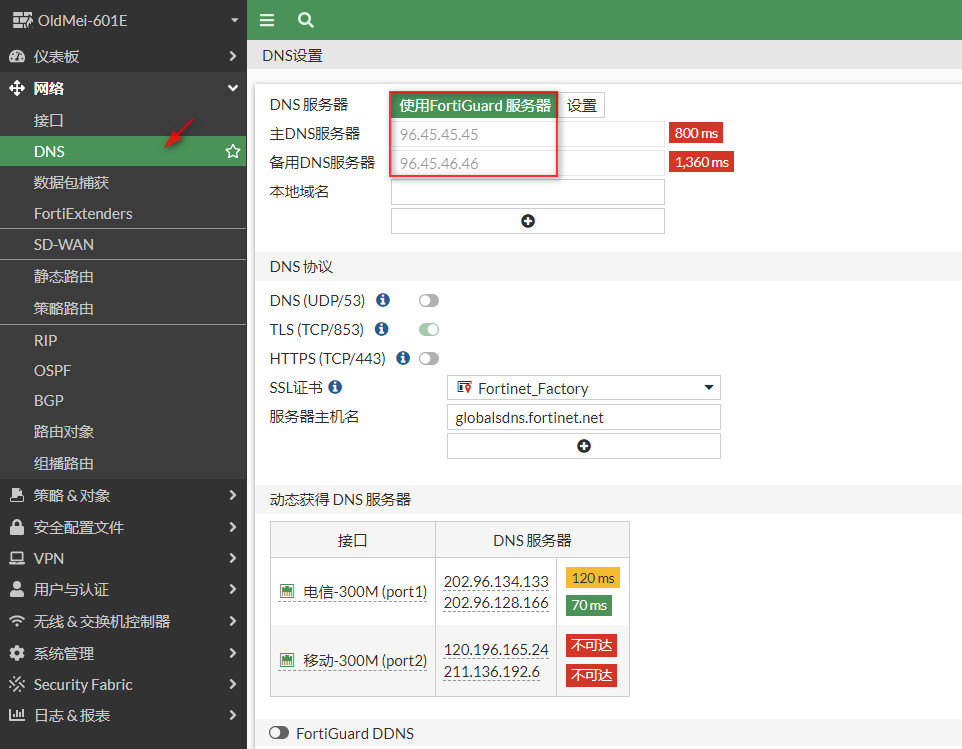Expand the 策略 & 对象 menu

[x=123, y=495]
